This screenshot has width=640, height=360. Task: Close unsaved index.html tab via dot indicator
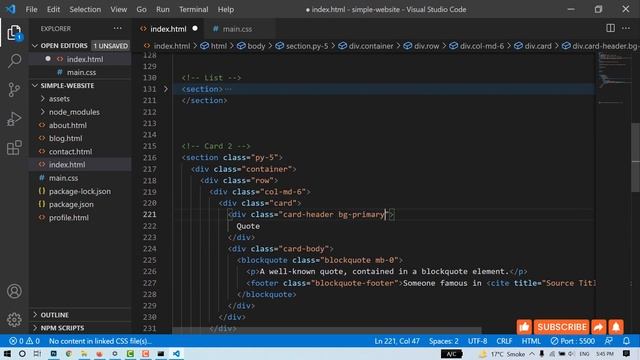[195, 28]
